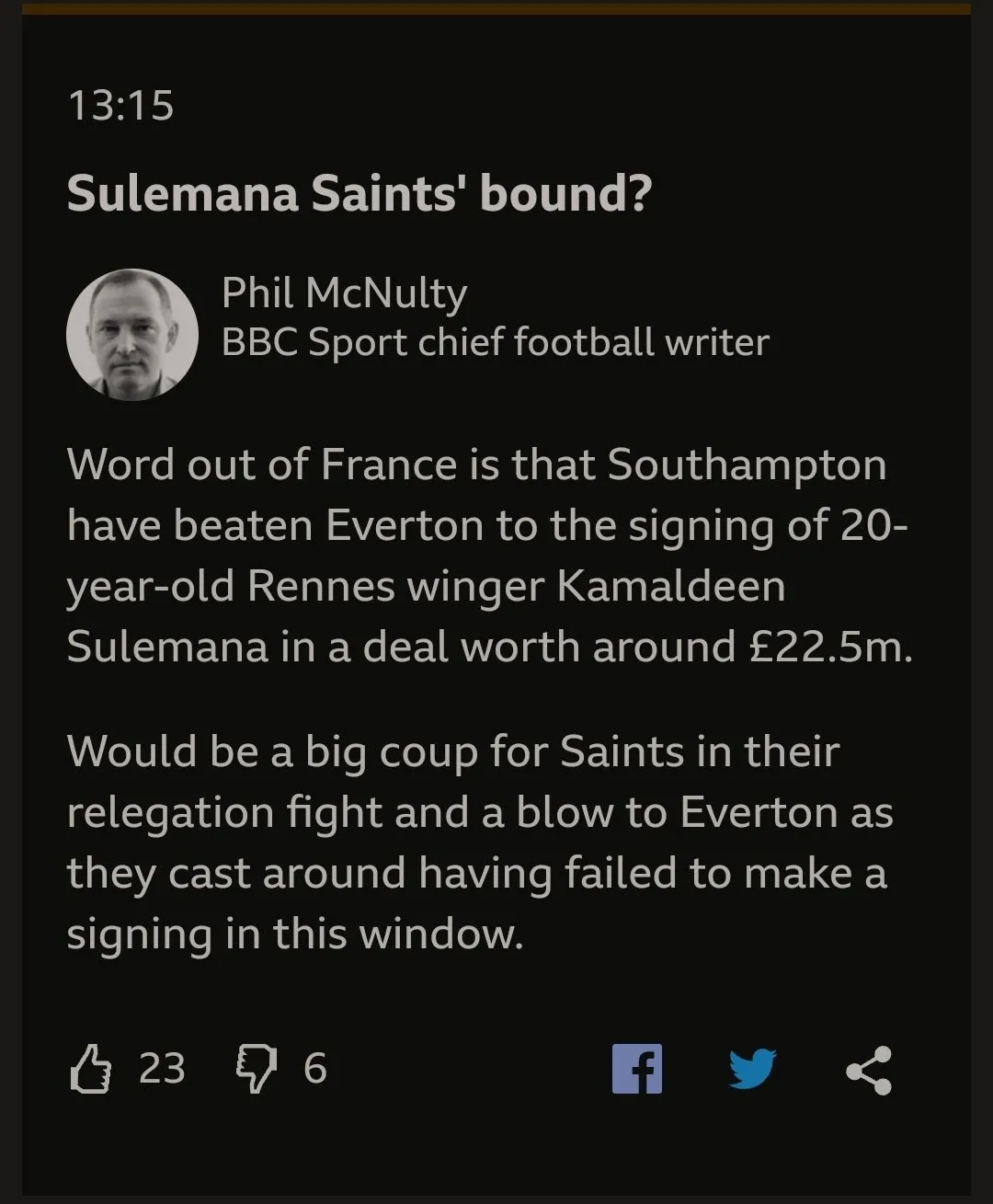This screenshot has width=993, height=1204.
Task: Share the post on Twitter
Action: point(752,1069)
